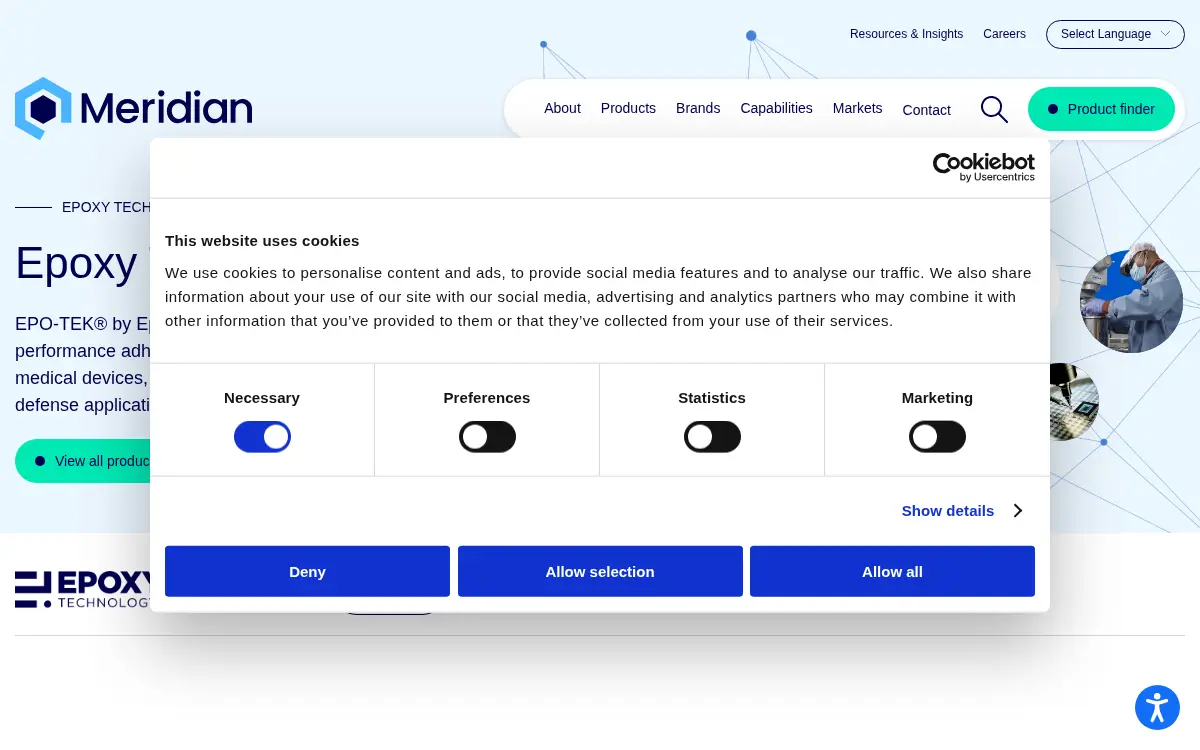Click the Cookiebot by Usercentrics logo
The width and height of the screenshot is (1200, 750).
(x=984, y=167)
